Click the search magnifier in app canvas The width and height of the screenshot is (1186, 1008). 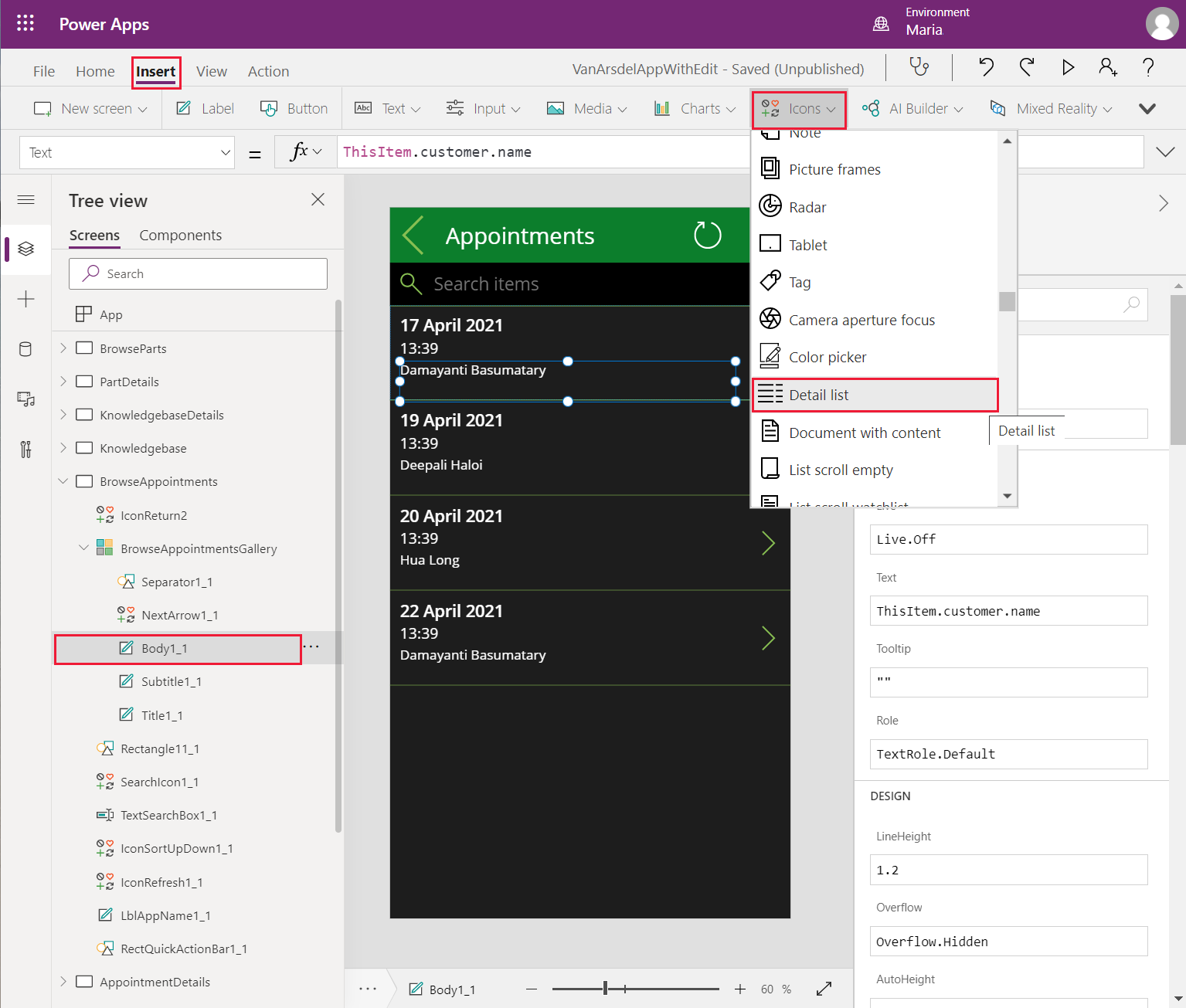[x=411, y=283]
